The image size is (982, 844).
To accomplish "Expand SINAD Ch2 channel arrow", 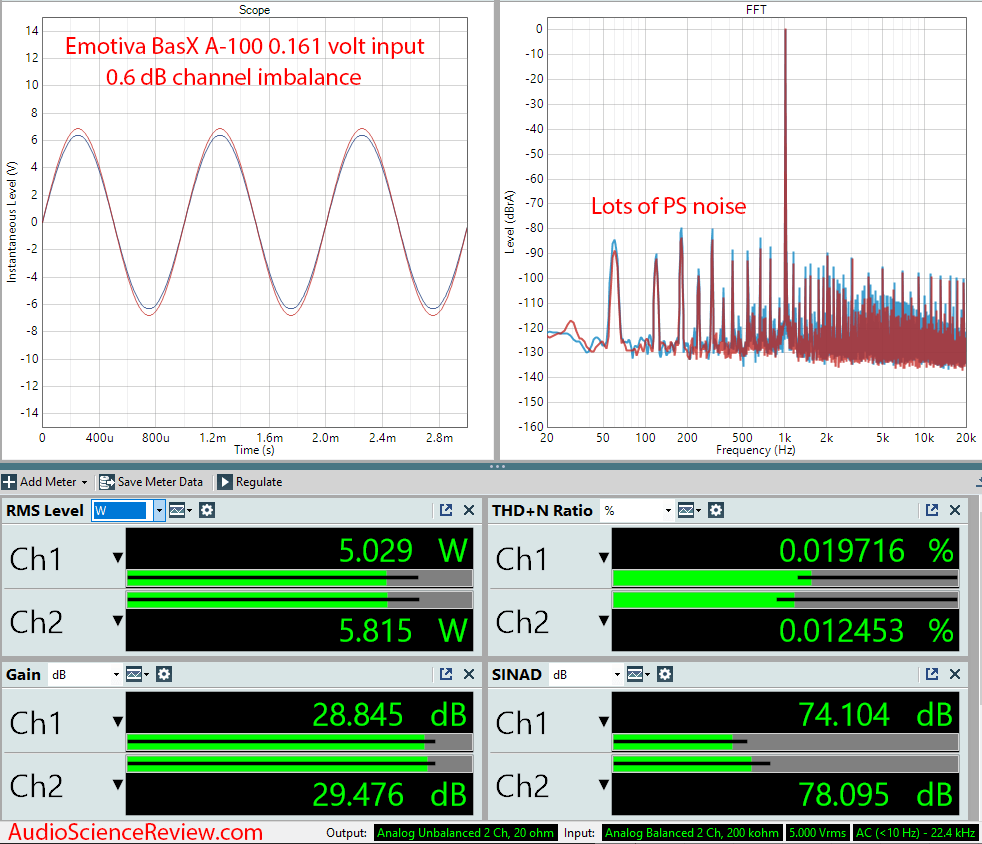I will click(604, 785).
